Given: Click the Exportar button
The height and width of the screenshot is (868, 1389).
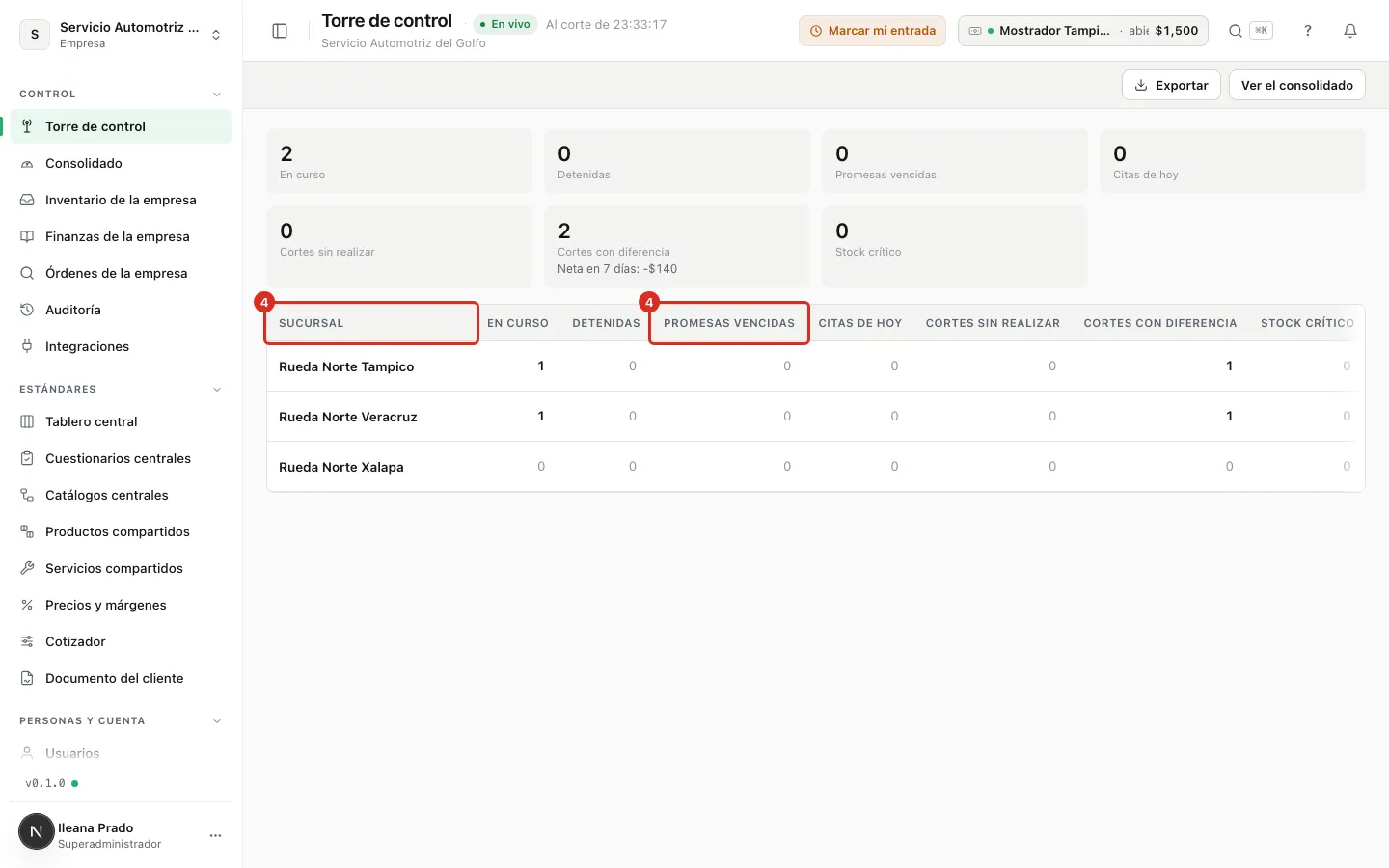Looking at the screenshot, I should [1171, 85].
